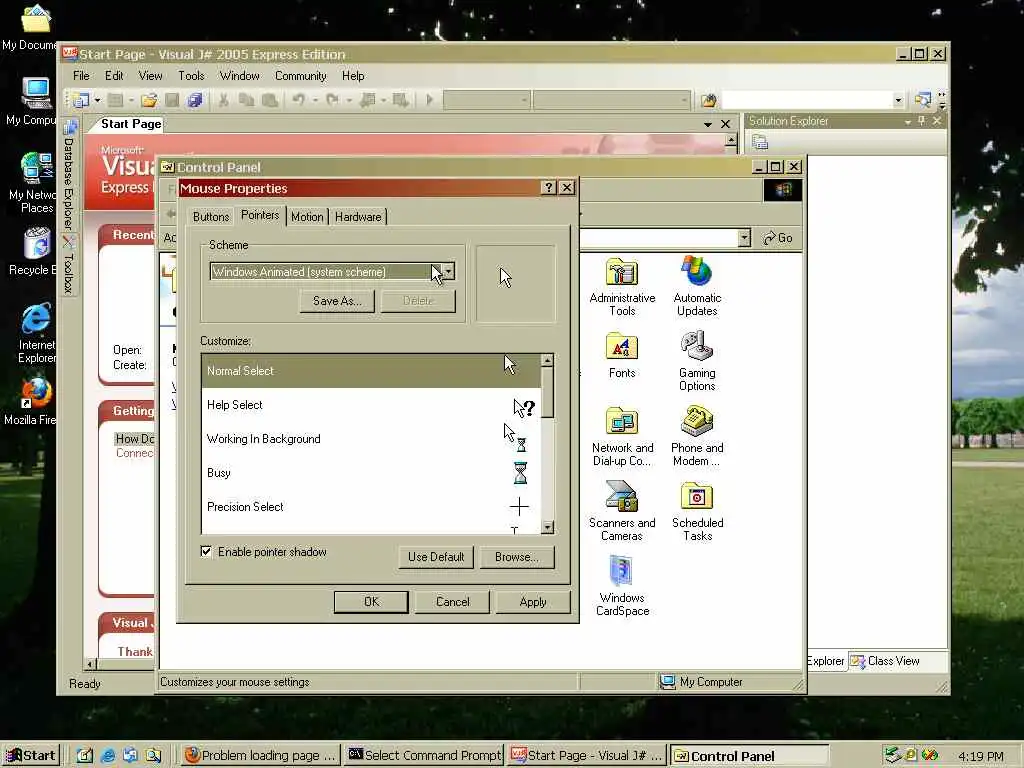Open Network and Dial-up Connections icon
Image resolution: width=1024 pixels, height=768 pixels.
[622, 436]
